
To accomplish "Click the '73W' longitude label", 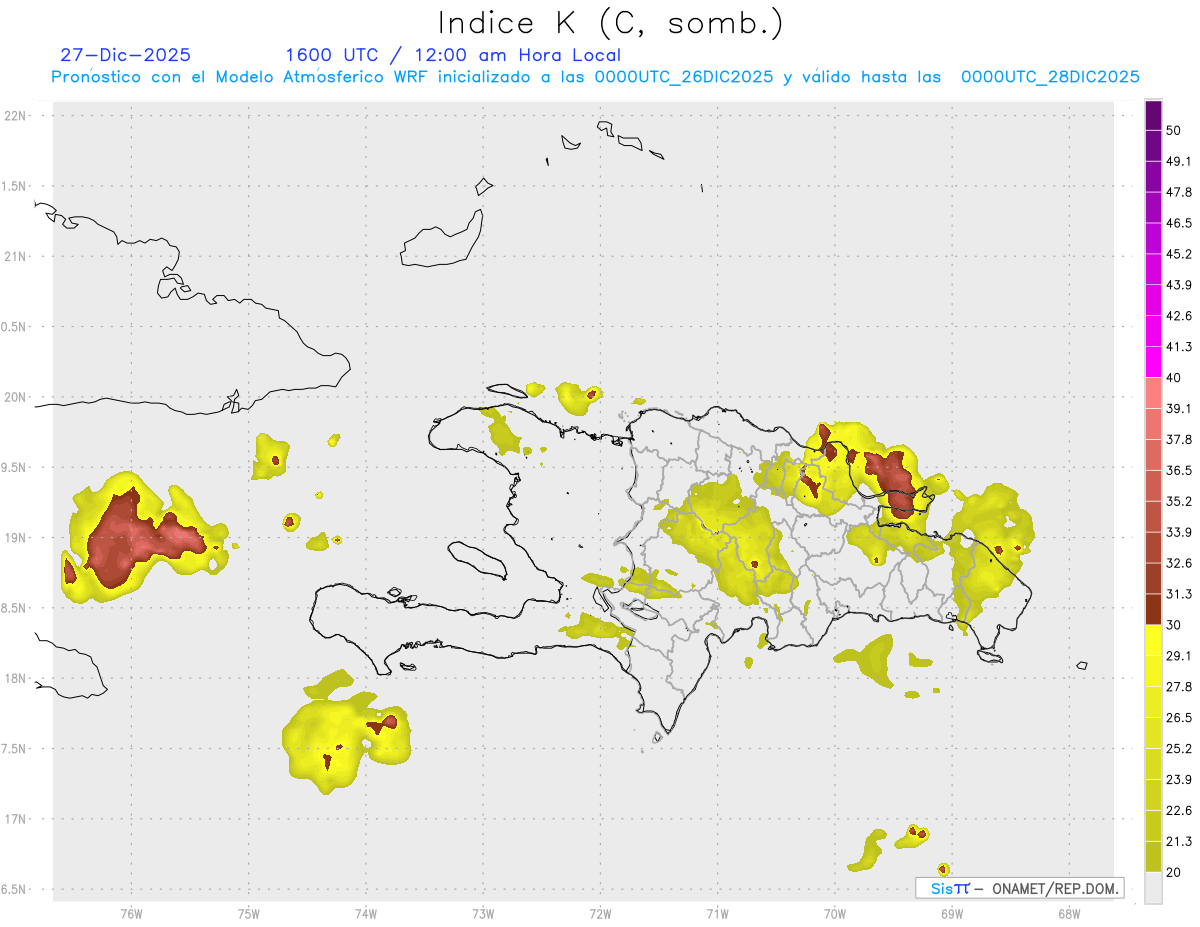I will [x=483, y=914].
